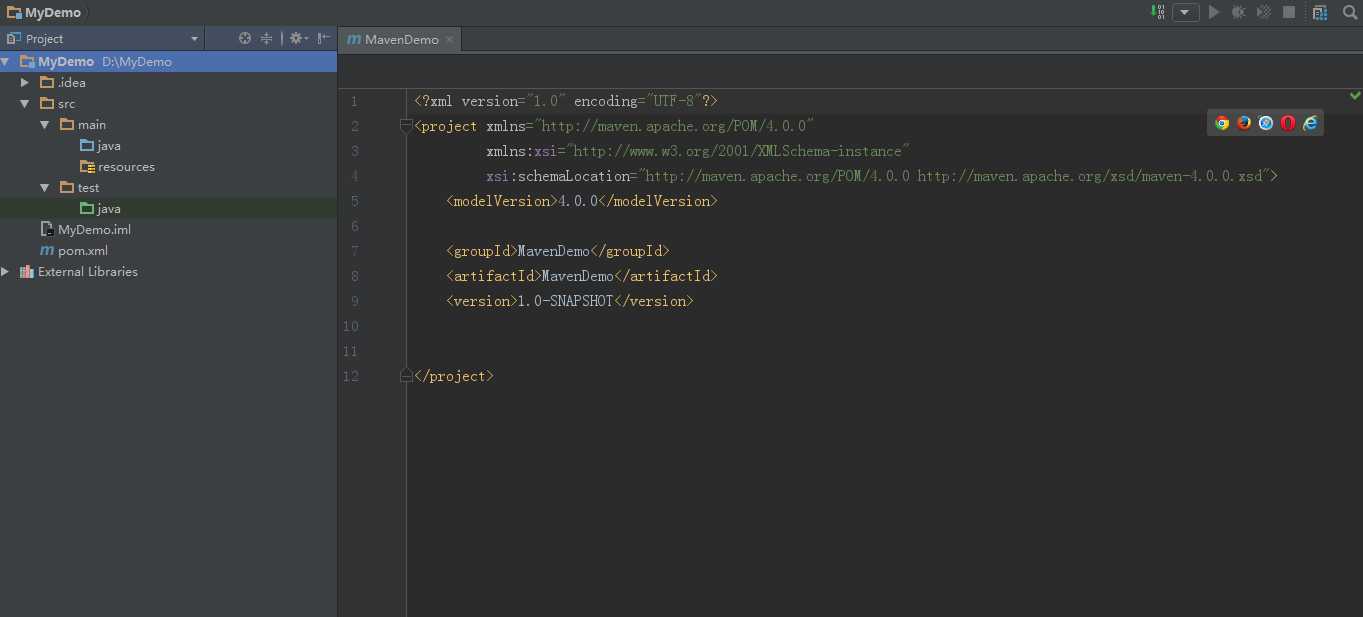Click the fold marker at the project opening tag

coord(406,126)
